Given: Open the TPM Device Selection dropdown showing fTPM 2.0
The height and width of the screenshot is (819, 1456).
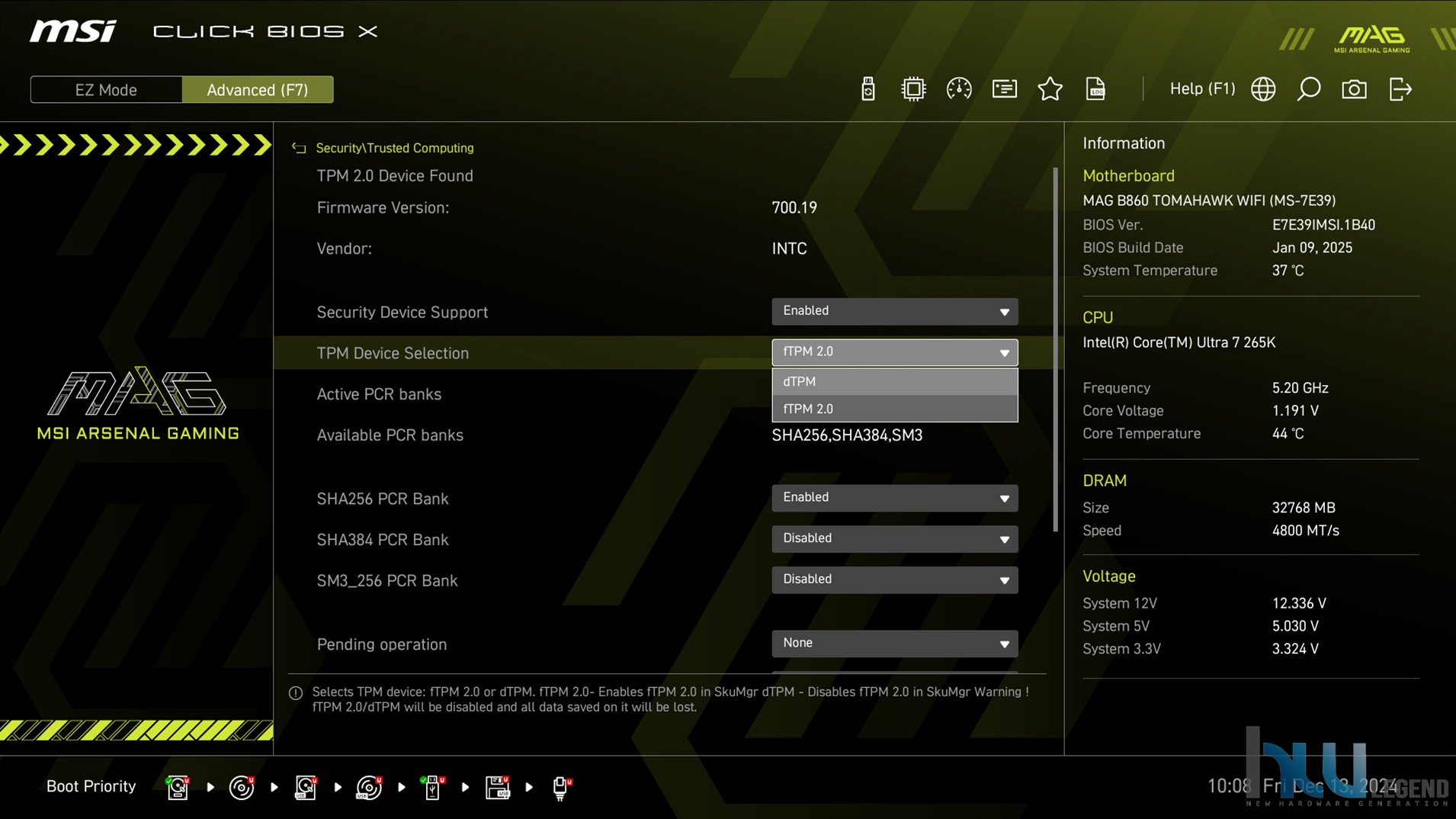Looking at the screenshot, I should 894,352.
